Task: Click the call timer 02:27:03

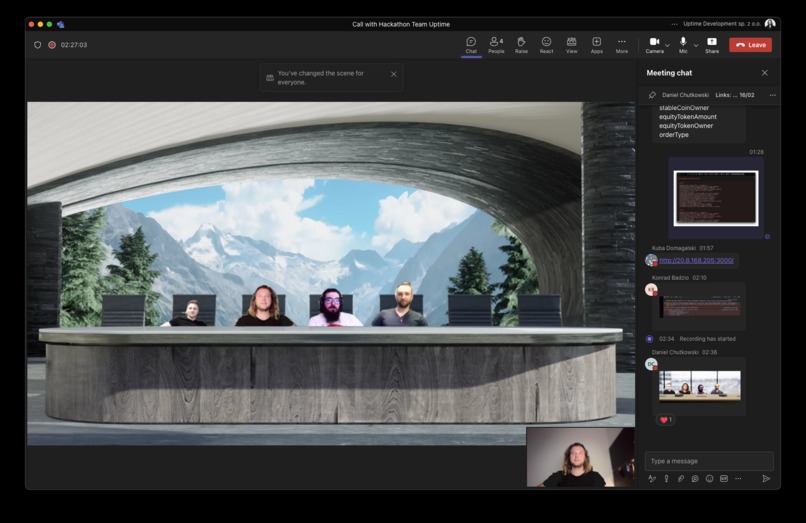Action: pos(74,45)
